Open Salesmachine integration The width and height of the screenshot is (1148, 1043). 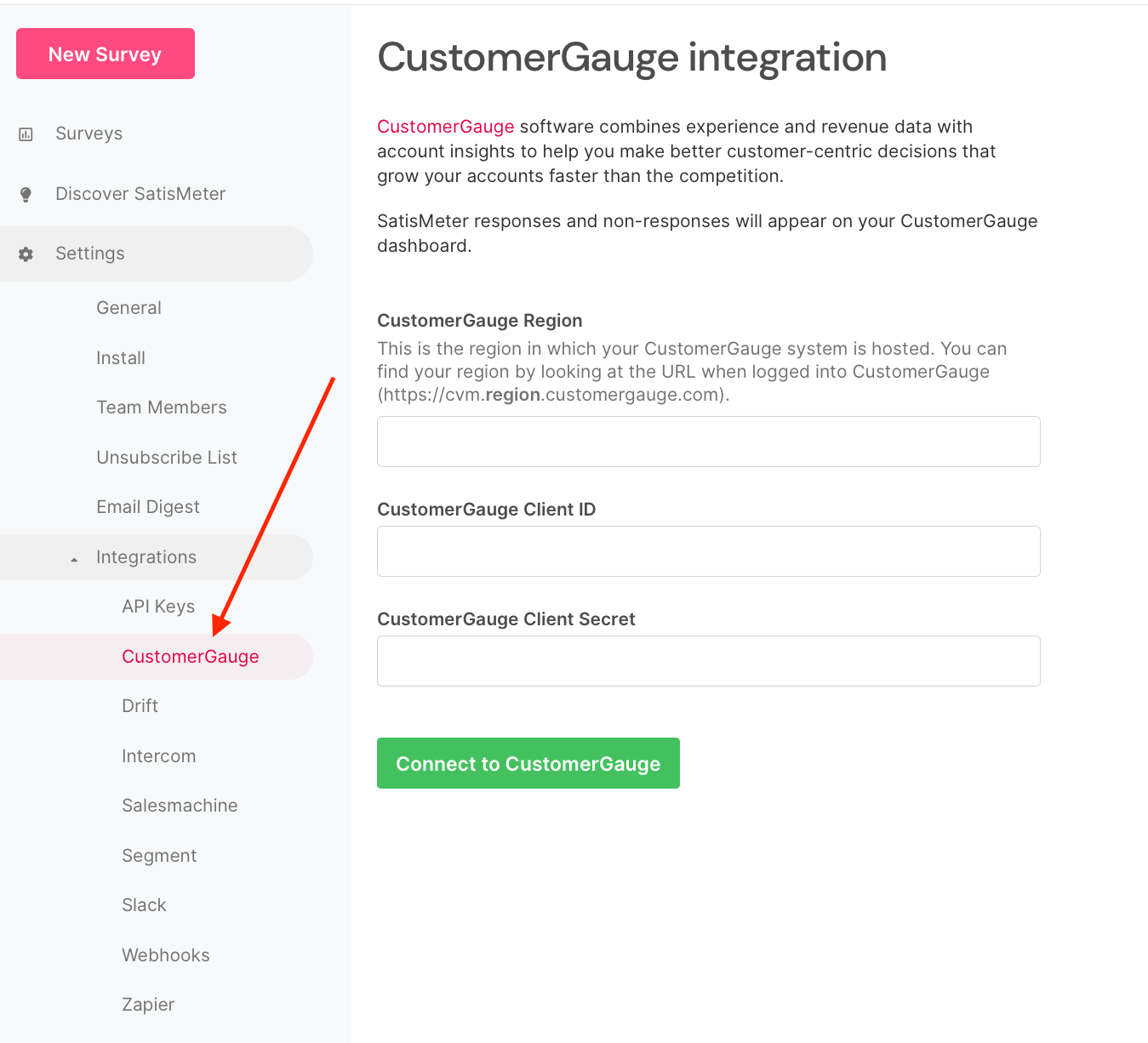180,806
